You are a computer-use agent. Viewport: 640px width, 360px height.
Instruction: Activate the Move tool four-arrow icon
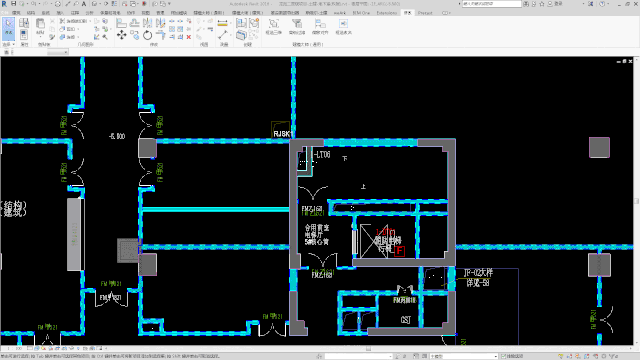point(122,35)
